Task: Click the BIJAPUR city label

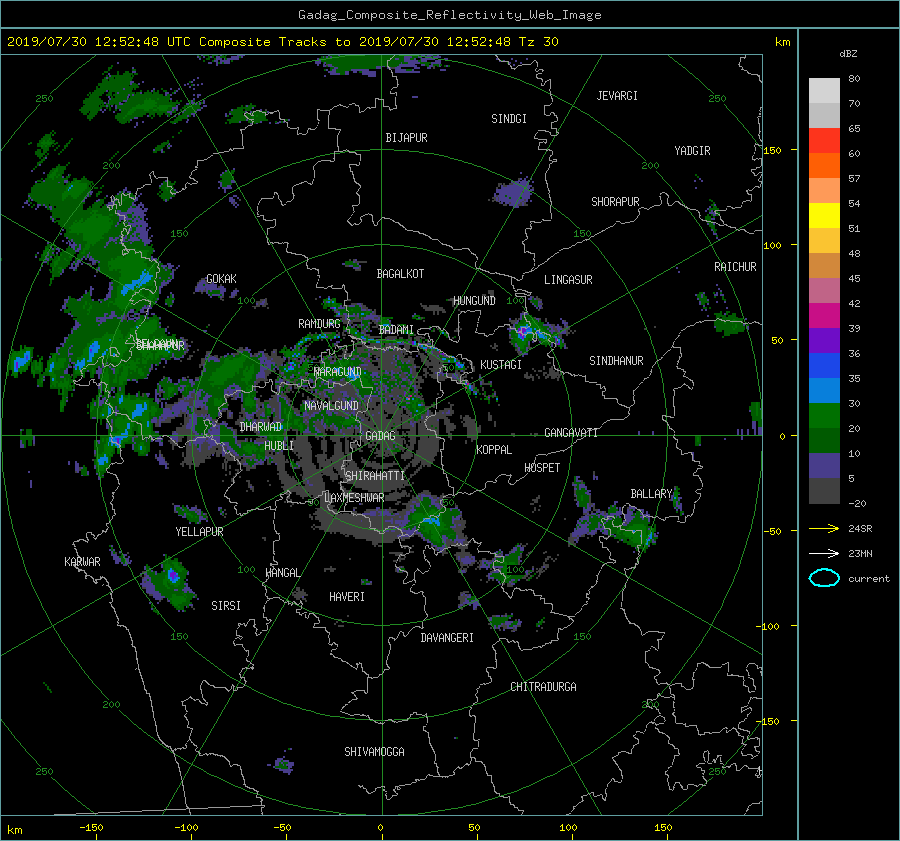Action: (x=406, y=138)
